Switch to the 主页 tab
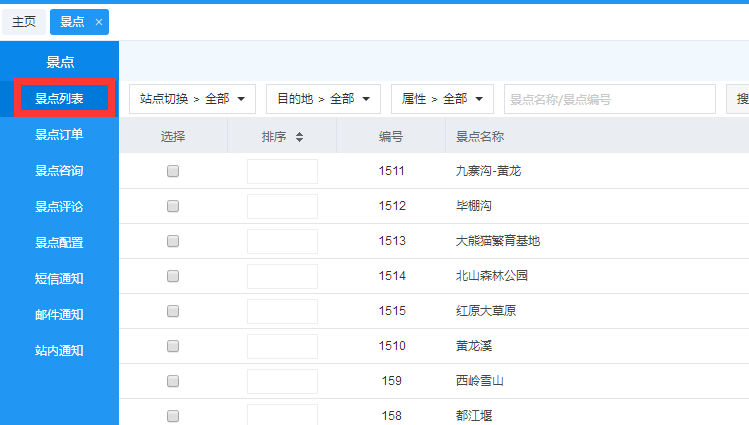The height and width of the screenshot is (425, 749). tap(24, 22)
